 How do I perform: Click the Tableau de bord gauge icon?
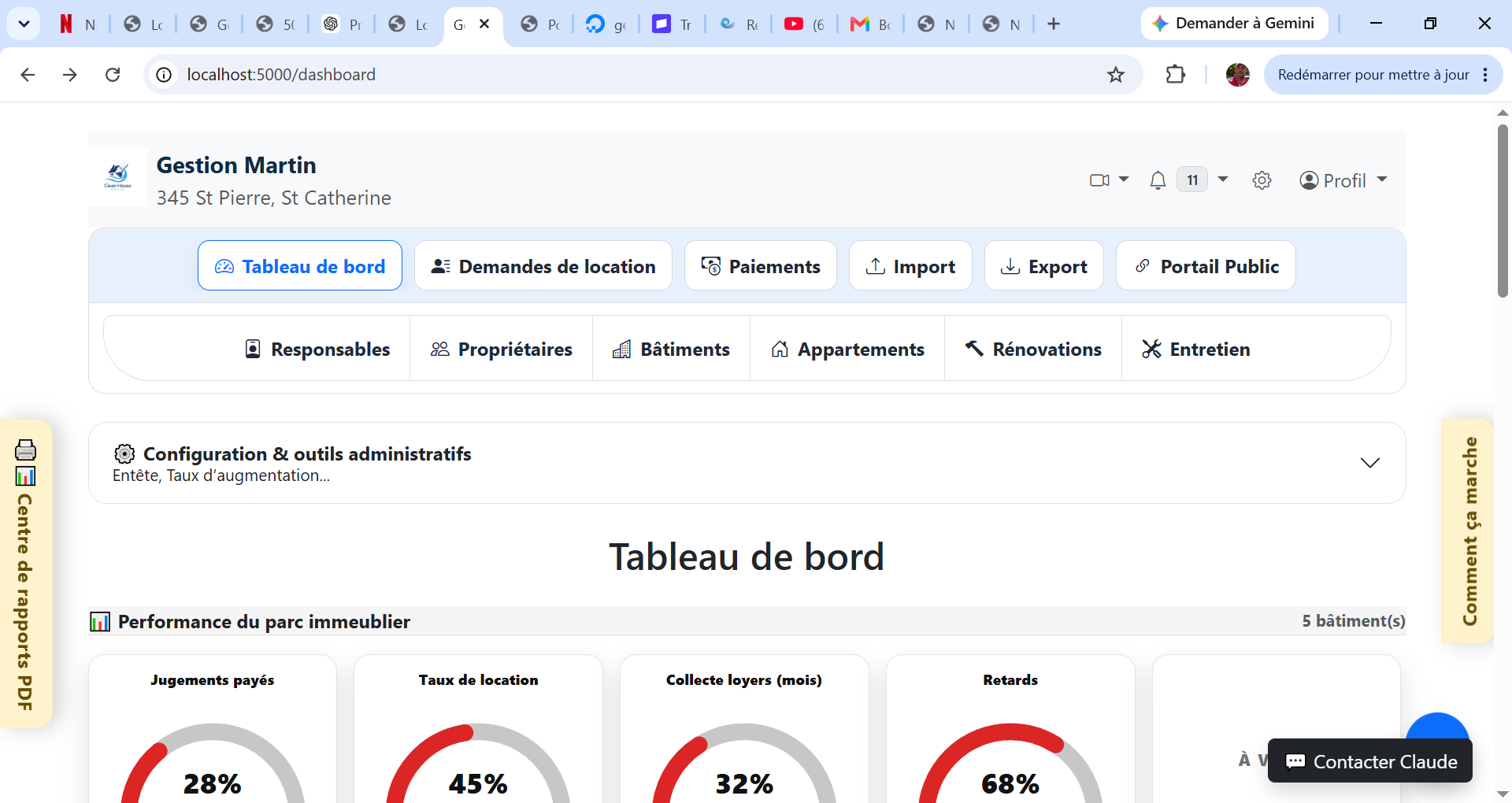coord(224,267)
